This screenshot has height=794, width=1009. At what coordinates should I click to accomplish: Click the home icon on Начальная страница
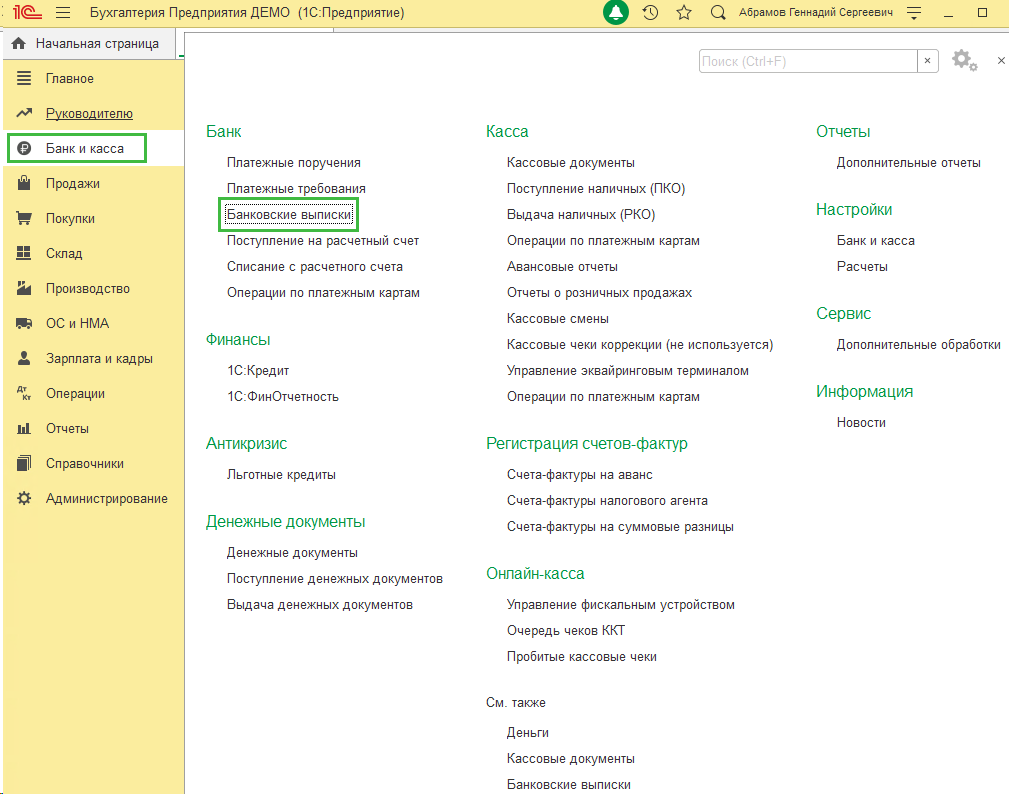click(19, 43)
